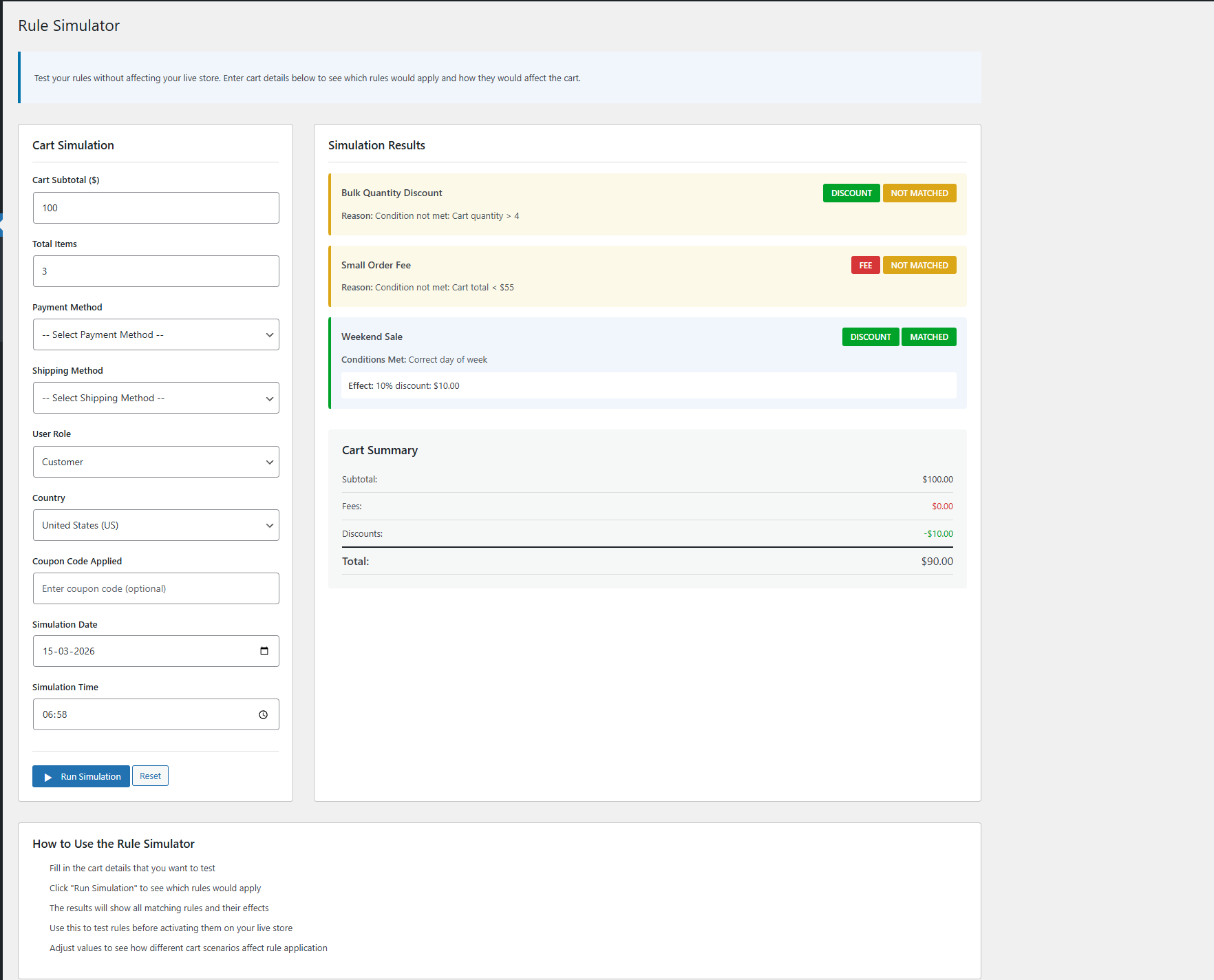Click the Run Simulation button
1214x980 pixels.
[81, 776]
